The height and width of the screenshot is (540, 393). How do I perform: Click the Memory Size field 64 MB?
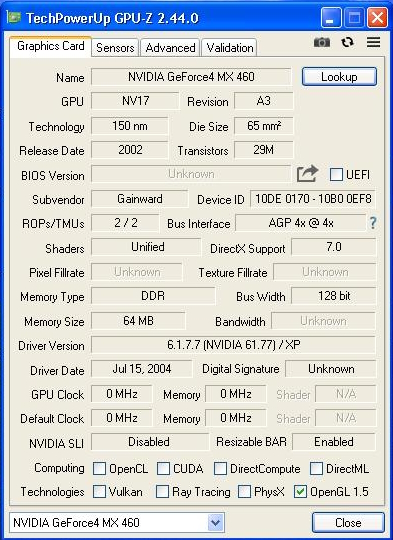[138, 321]
